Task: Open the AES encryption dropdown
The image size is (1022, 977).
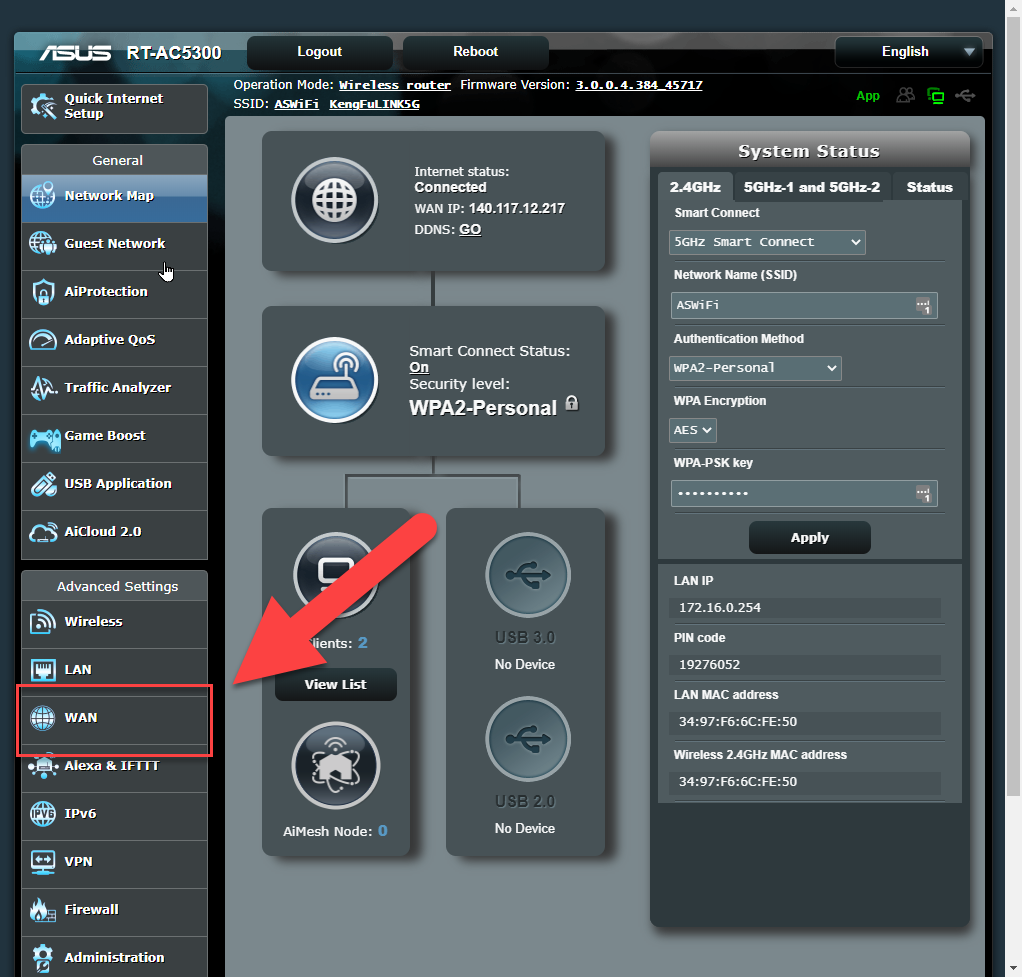Action: [693, 430]
